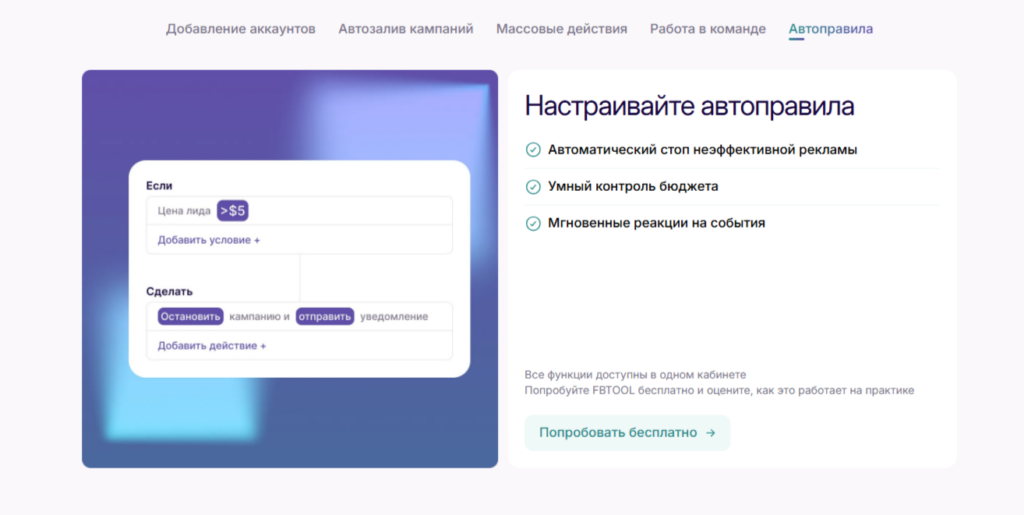Switch to Автозалив кампаний tab
Viewport: 1024px width, 515px height.
point(405,29)
